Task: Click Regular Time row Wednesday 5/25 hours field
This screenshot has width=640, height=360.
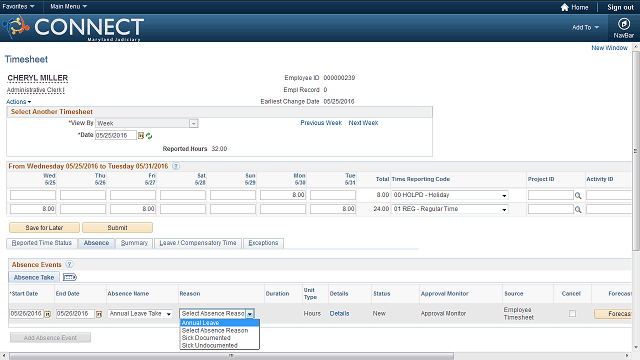Action: (x=33, y=209)
